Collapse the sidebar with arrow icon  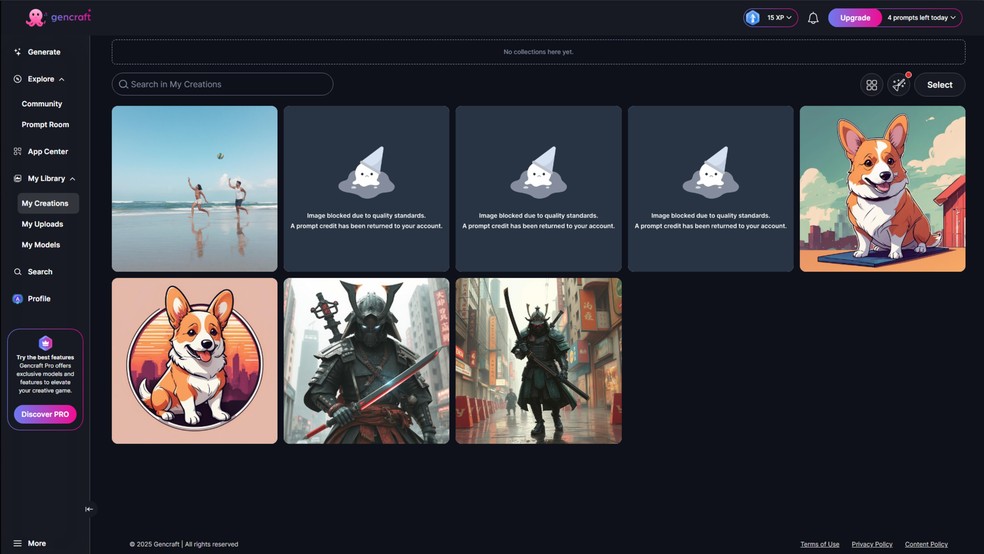click(89, 509)
